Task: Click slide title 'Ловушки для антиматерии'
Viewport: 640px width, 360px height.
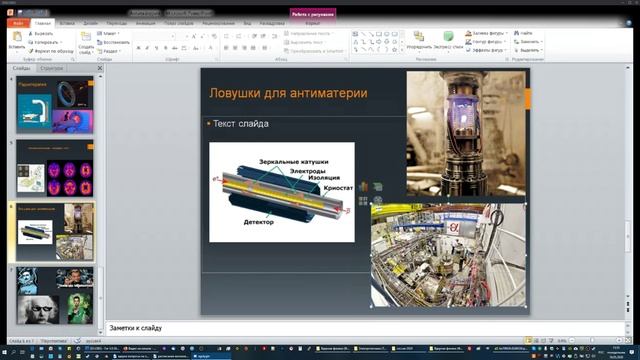Action: [288, 93]
